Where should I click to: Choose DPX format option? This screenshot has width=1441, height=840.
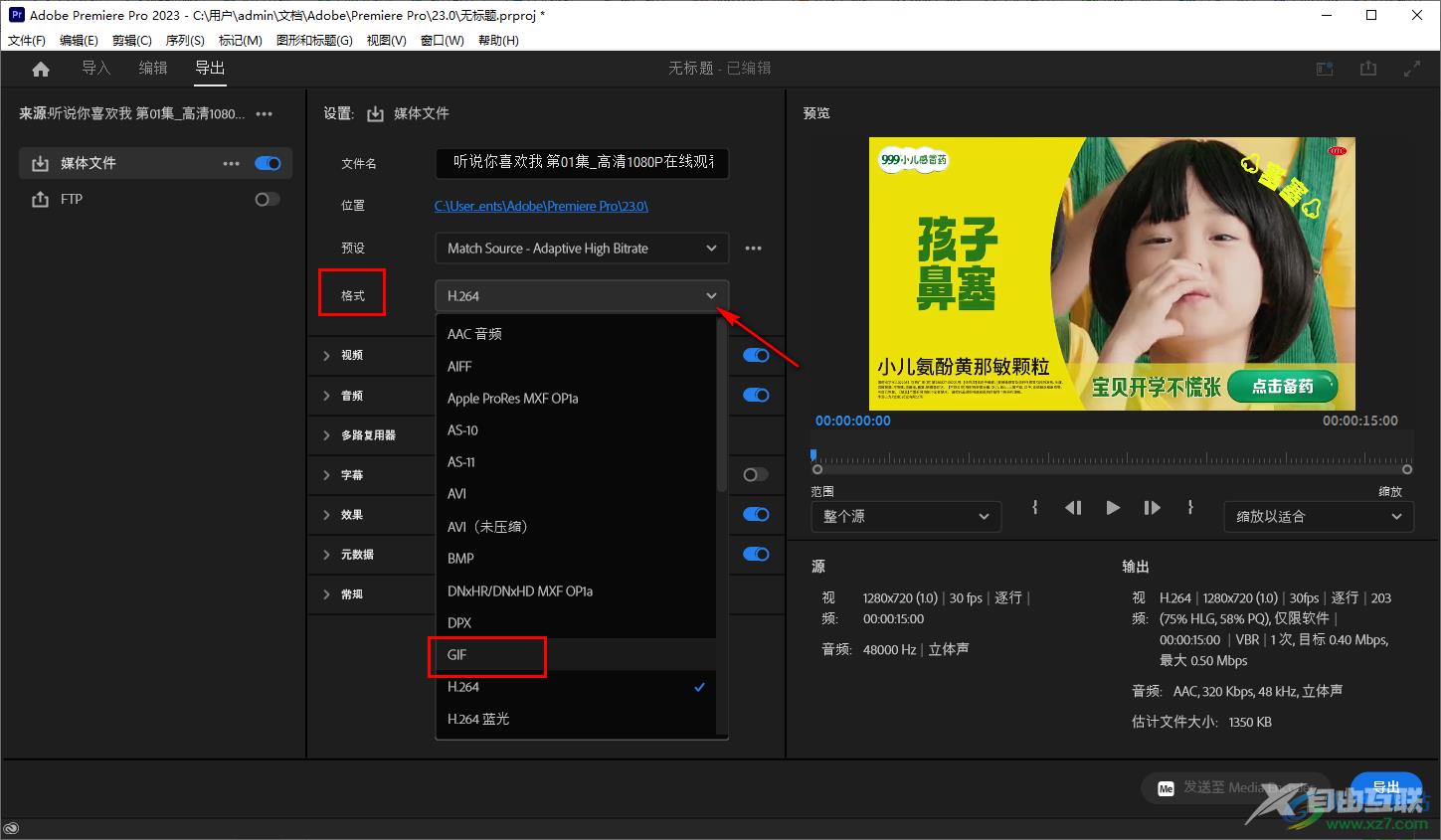pos(576,623)
